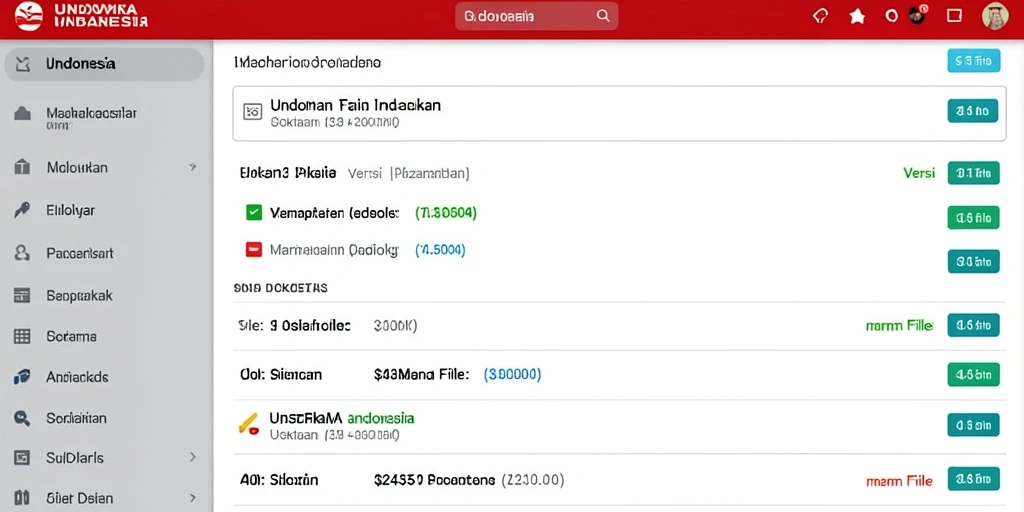The image size is (1024, 512).
Task: Click the icon box beside Undoman Fain Indaekan
Action: tap(253, 111)
